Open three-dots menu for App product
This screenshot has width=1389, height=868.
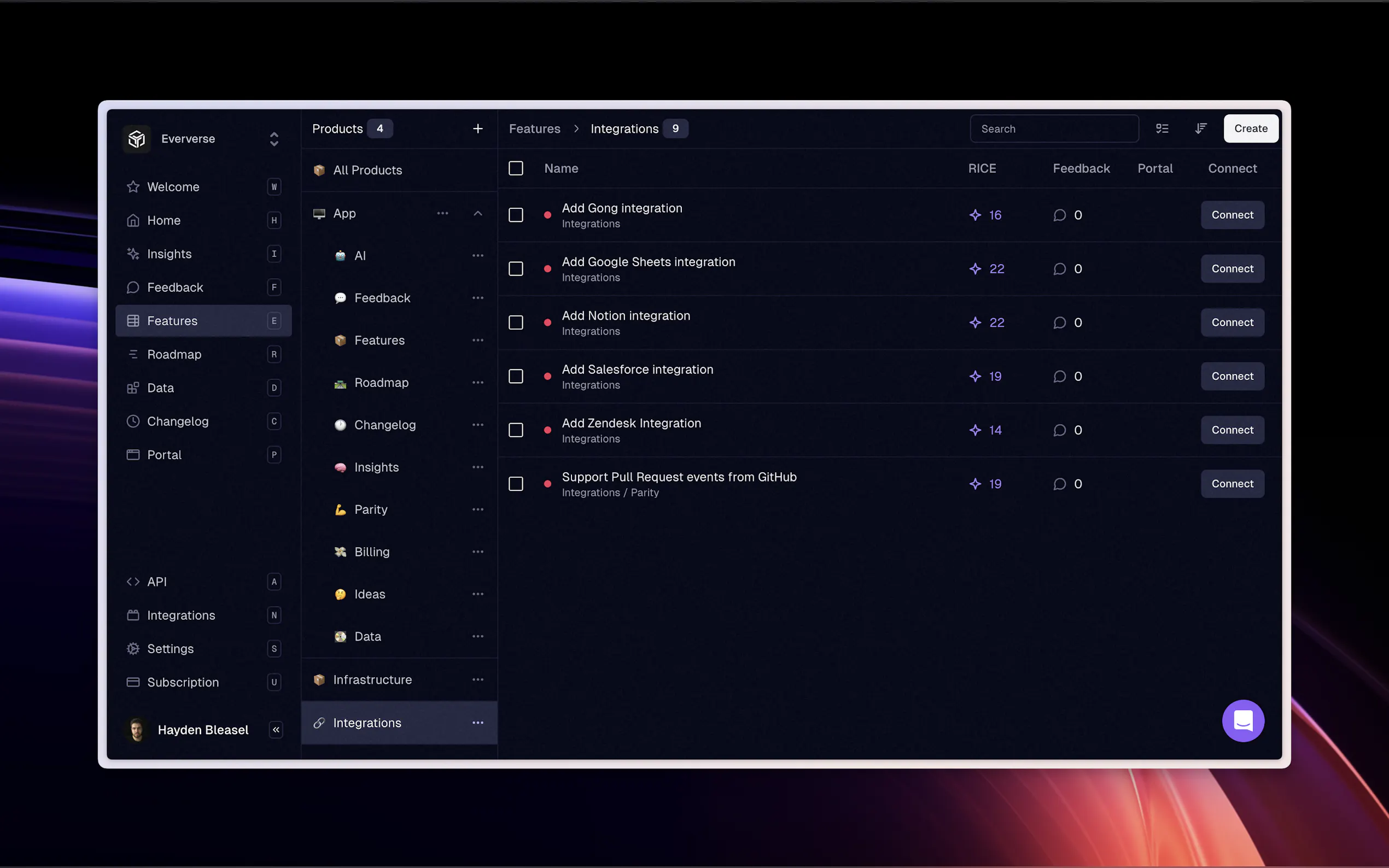tap(442, 214)
